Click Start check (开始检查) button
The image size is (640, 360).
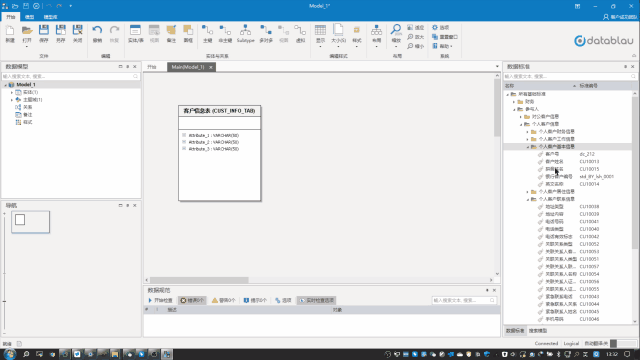tap(160, 300)
